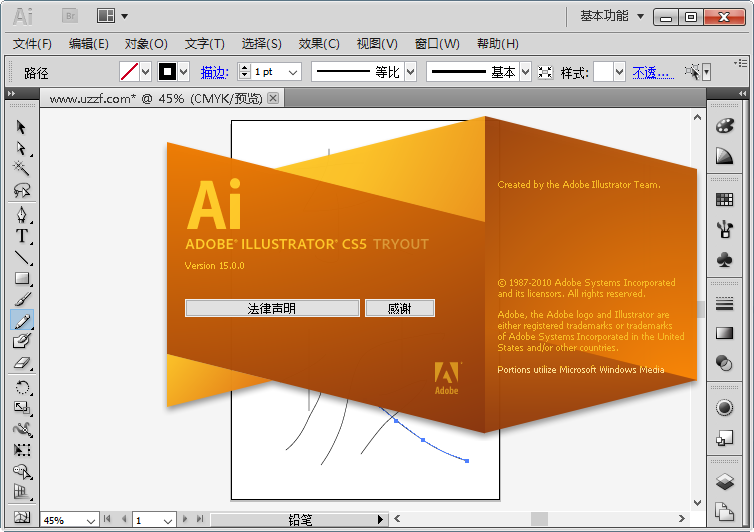754x532 pixels.
Task: Open the Graphic Styles panel icon
Action: coord(724,437)
